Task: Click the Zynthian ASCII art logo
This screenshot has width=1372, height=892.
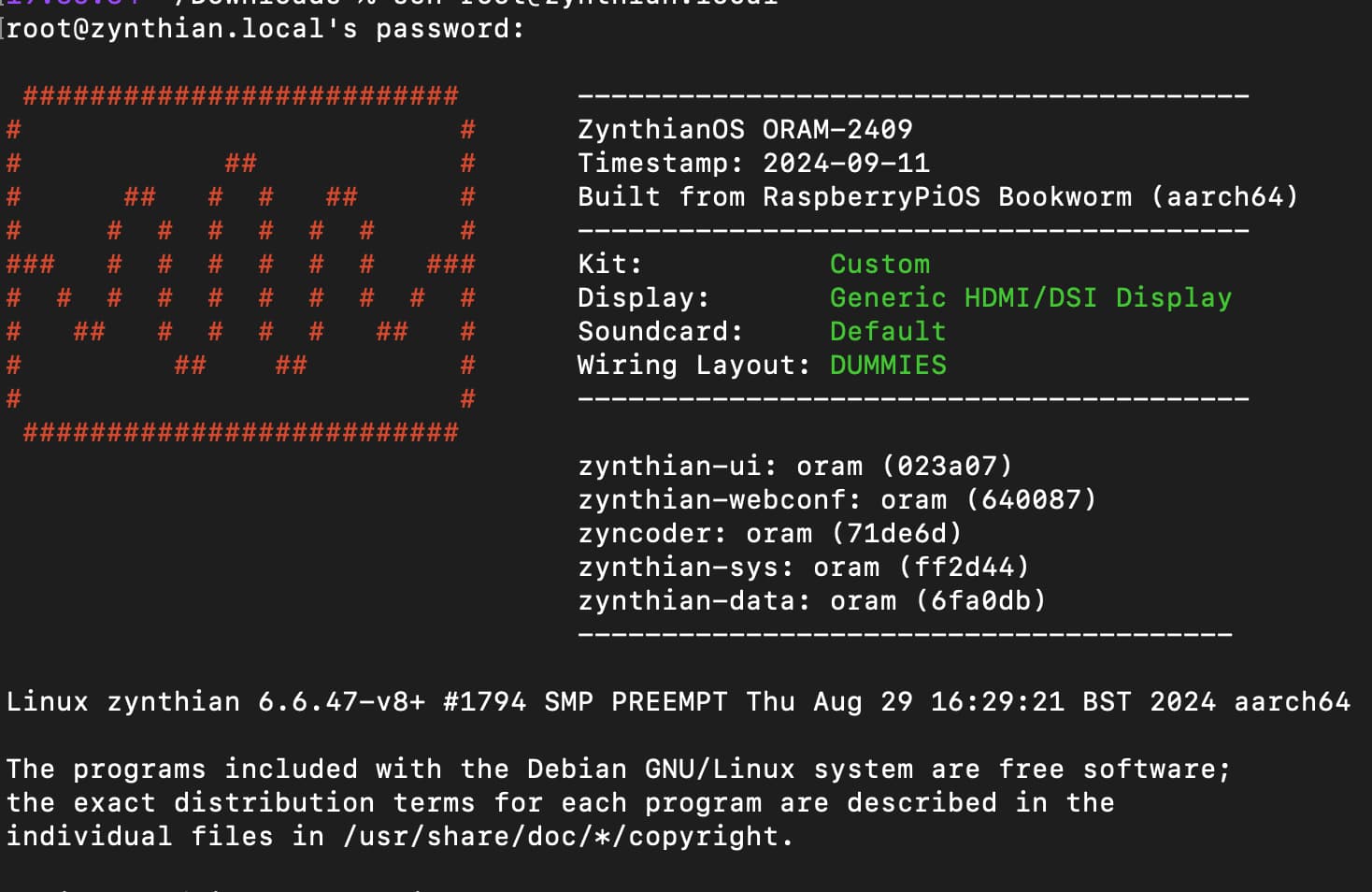Action: click(x=241, y=264)
